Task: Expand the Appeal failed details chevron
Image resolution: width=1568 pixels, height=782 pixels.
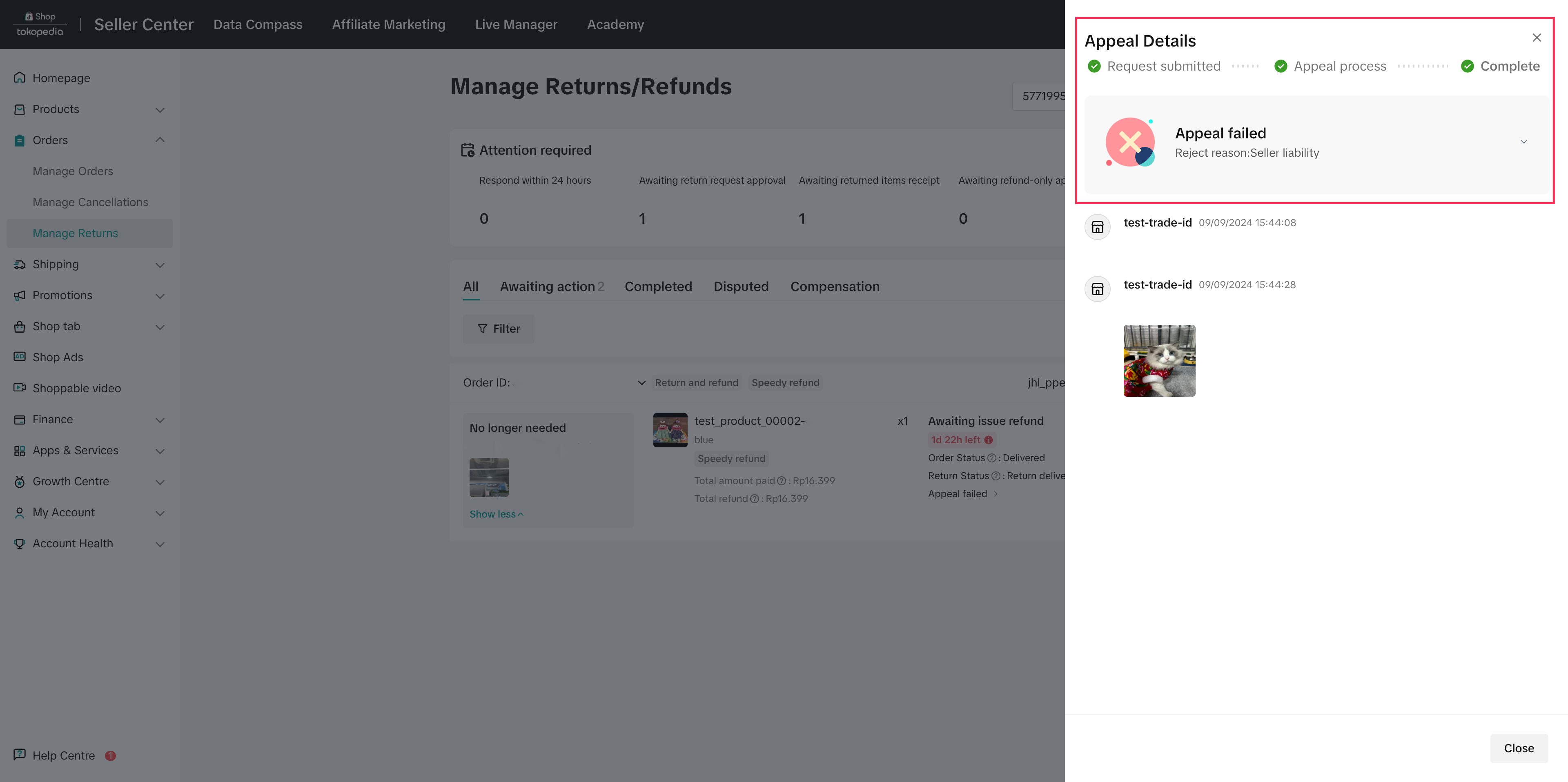Action: (1523, 142)
